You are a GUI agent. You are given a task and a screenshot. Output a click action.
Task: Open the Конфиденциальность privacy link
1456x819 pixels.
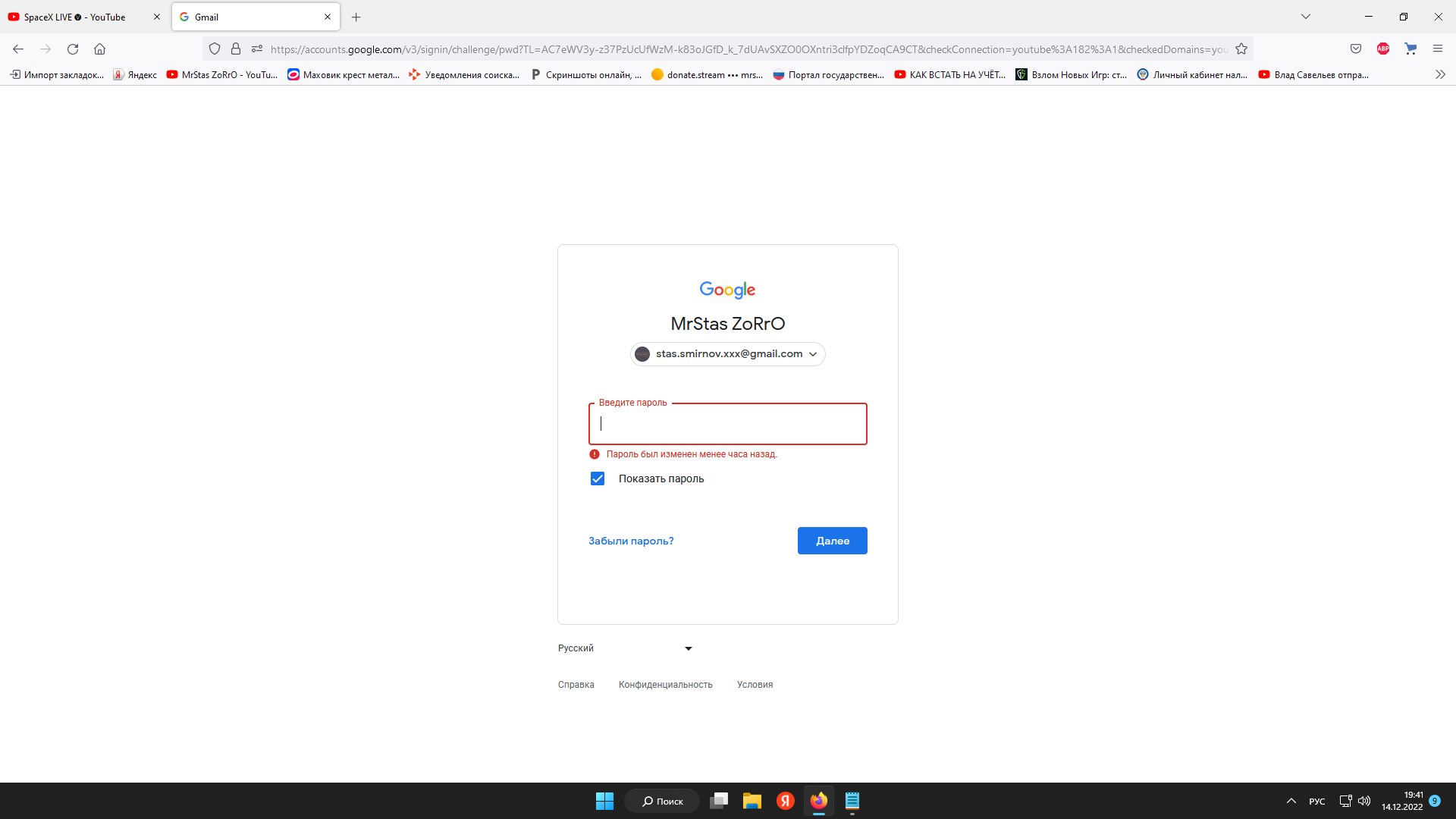click(665, 685)
